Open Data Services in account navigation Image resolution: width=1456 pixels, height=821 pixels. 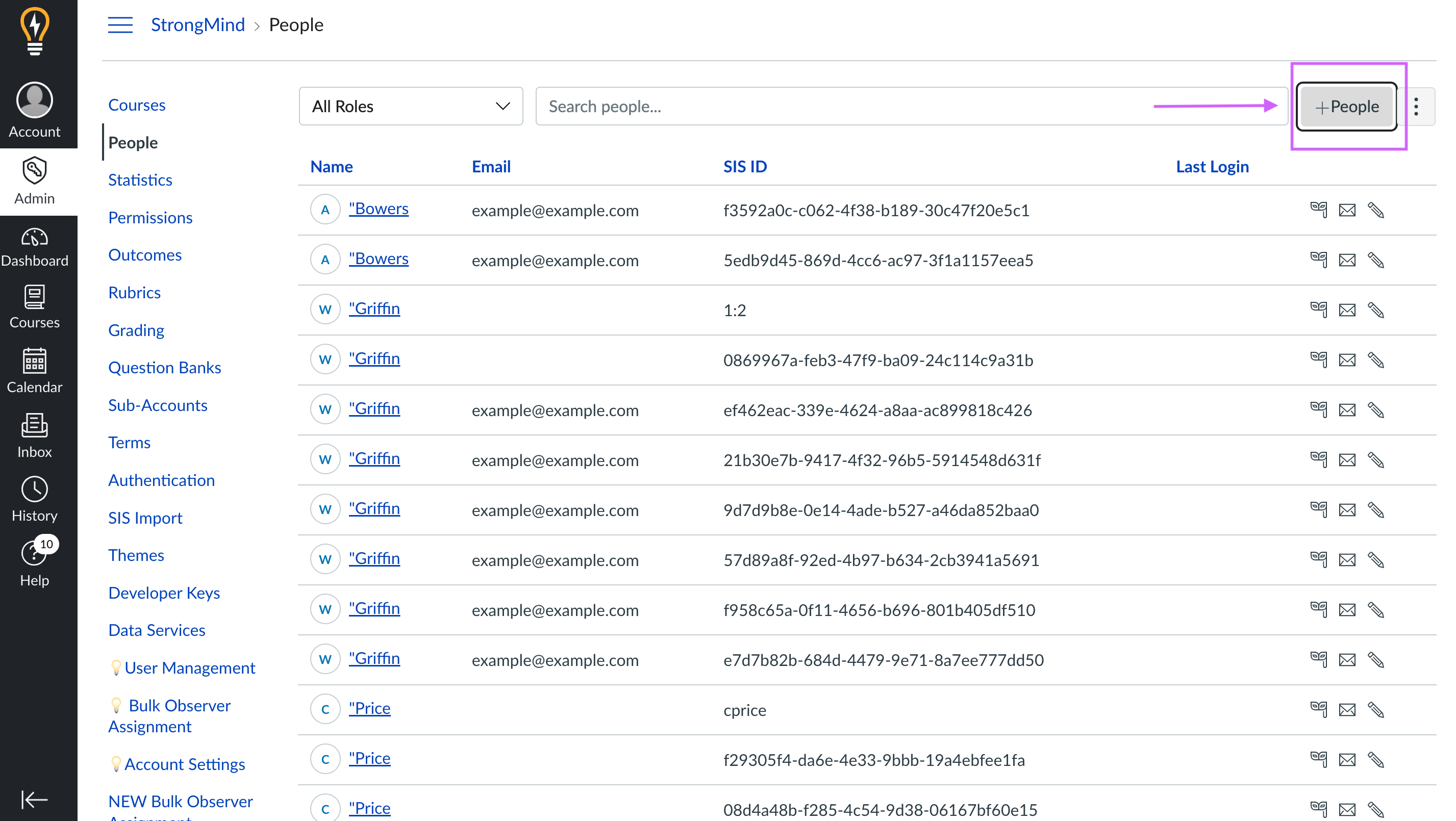click(157, 630)
